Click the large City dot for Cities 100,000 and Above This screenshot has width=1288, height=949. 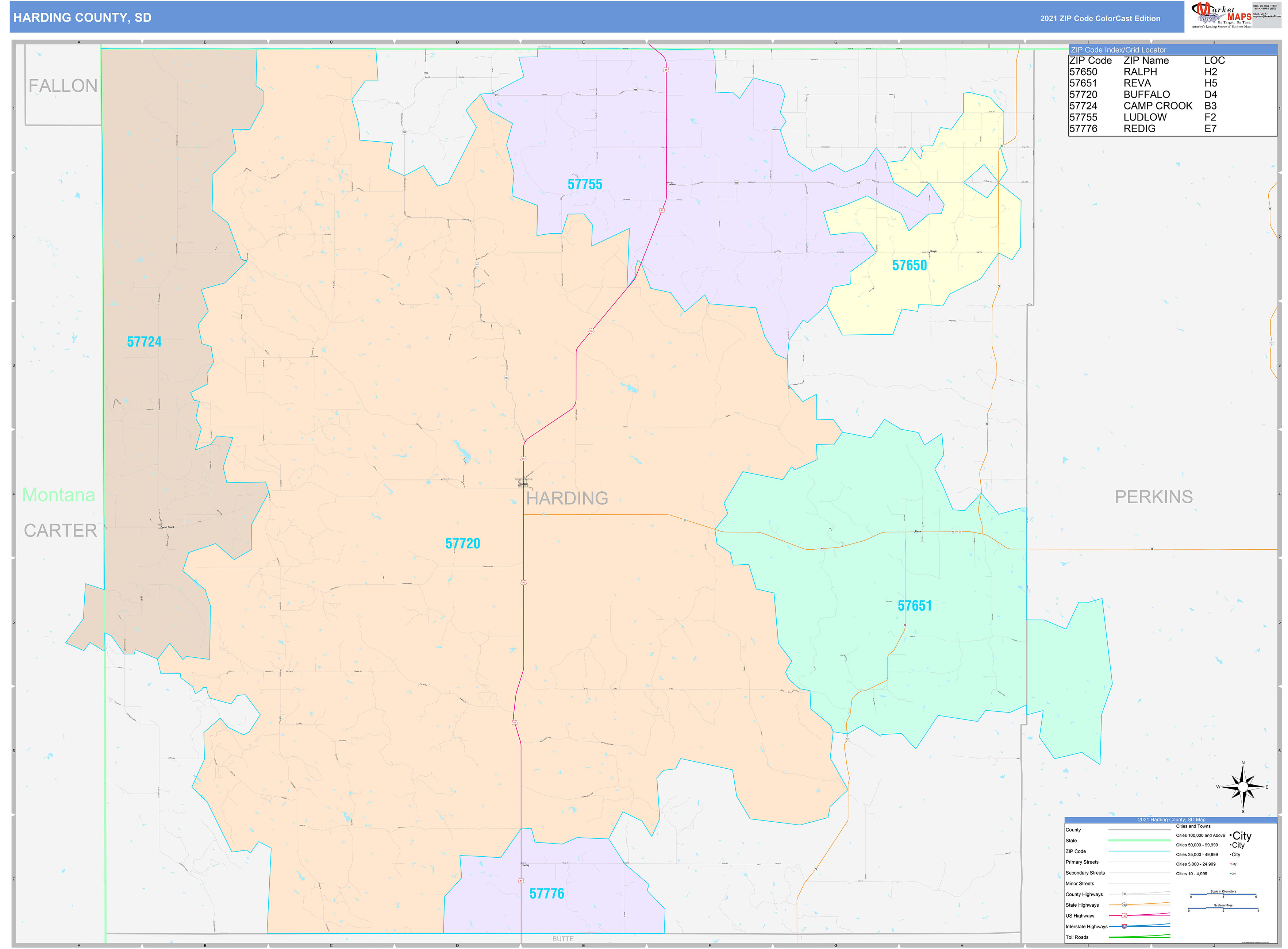(x=1231, y=836)
